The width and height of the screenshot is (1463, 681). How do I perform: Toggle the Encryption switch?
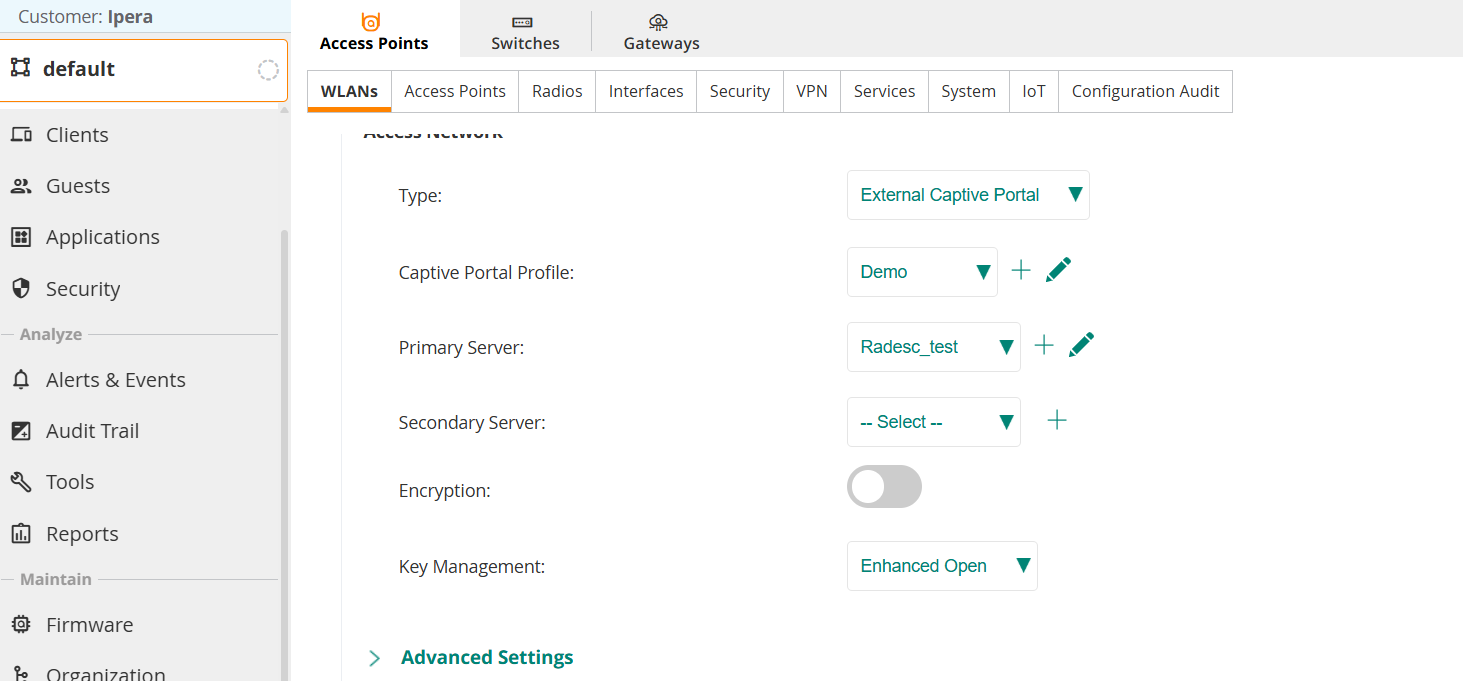click(x=884, y=487)
